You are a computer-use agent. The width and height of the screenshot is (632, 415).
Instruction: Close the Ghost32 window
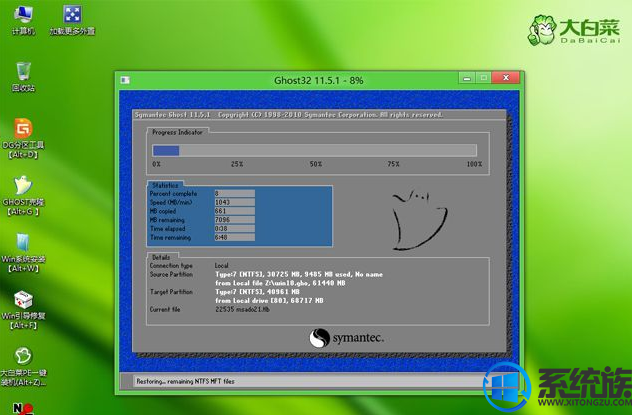(x=506, y=78)
